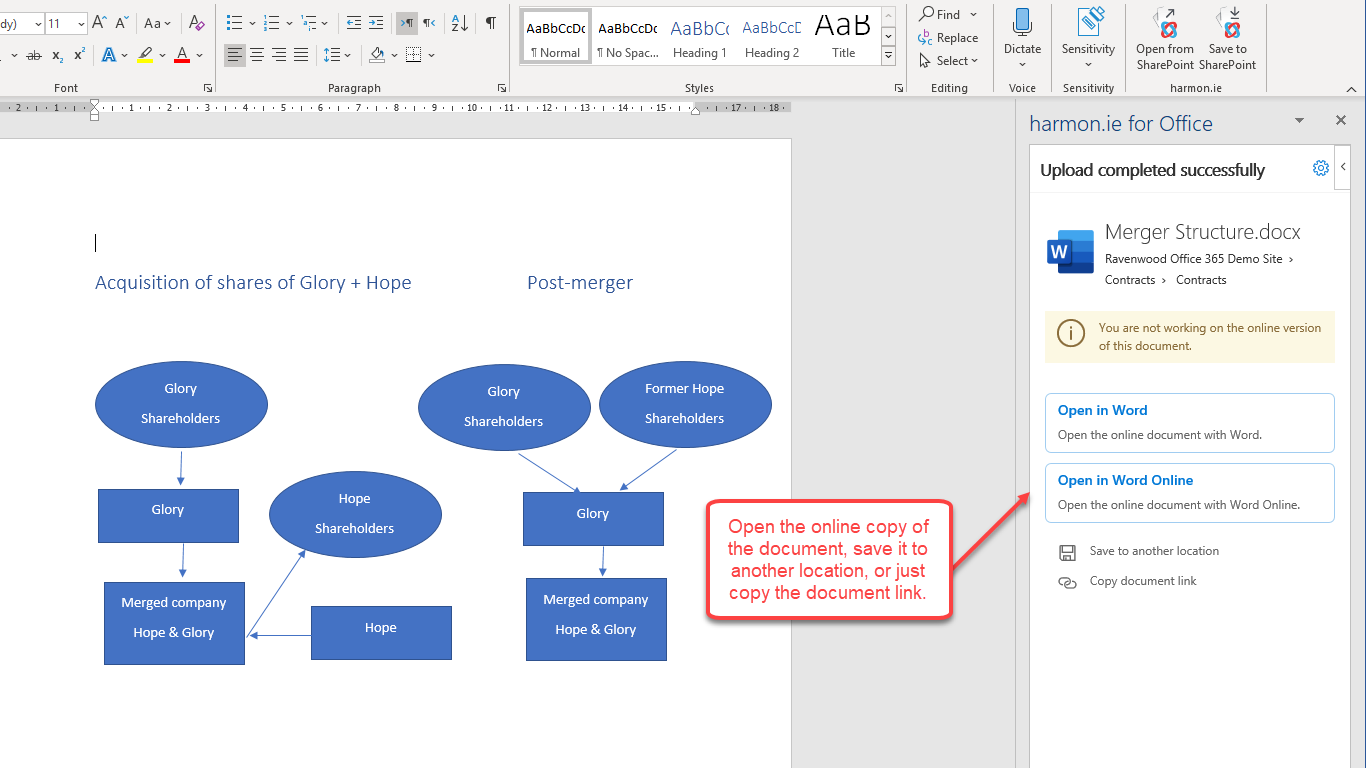
Task: Open the font size dropdown
Action: [79, 22]
